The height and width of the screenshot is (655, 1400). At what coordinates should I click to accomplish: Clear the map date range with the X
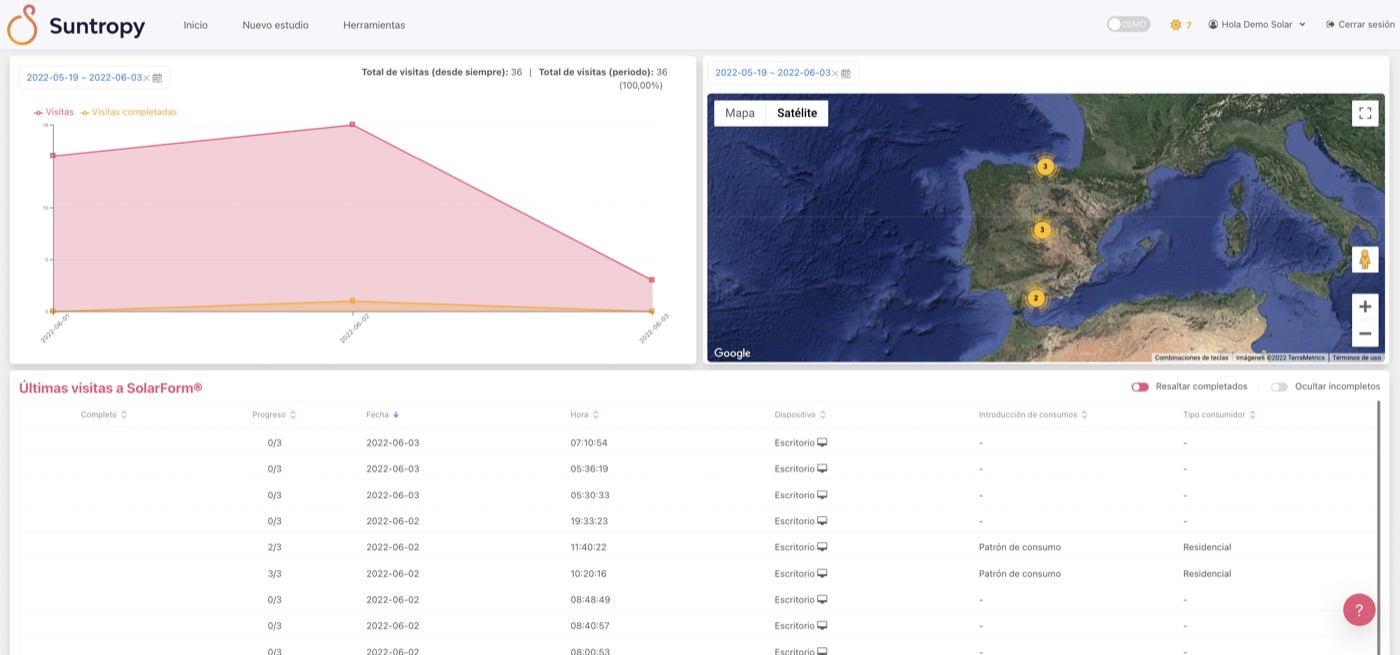(835, 73)
